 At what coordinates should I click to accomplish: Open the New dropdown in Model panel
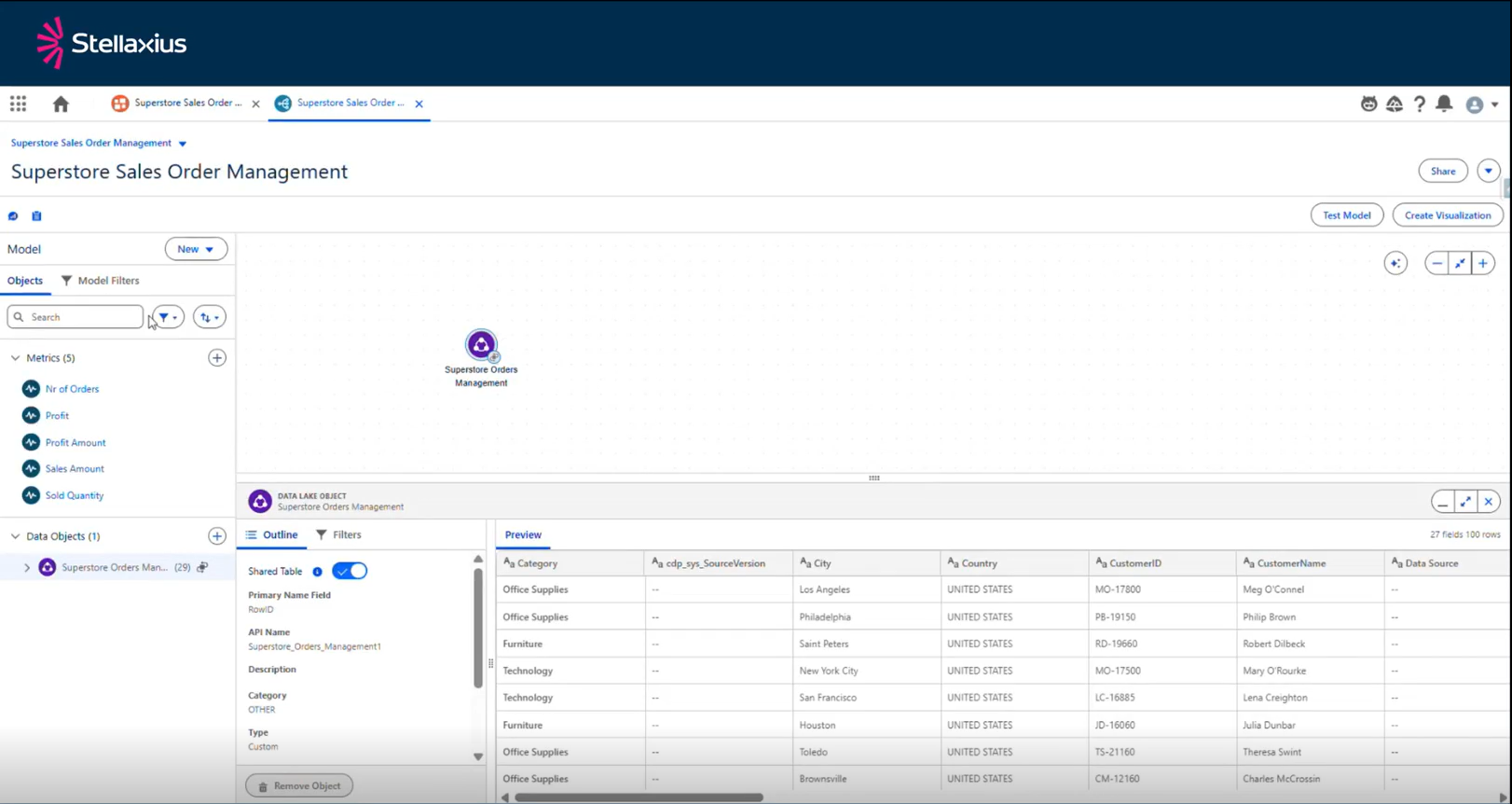[196, 249]
